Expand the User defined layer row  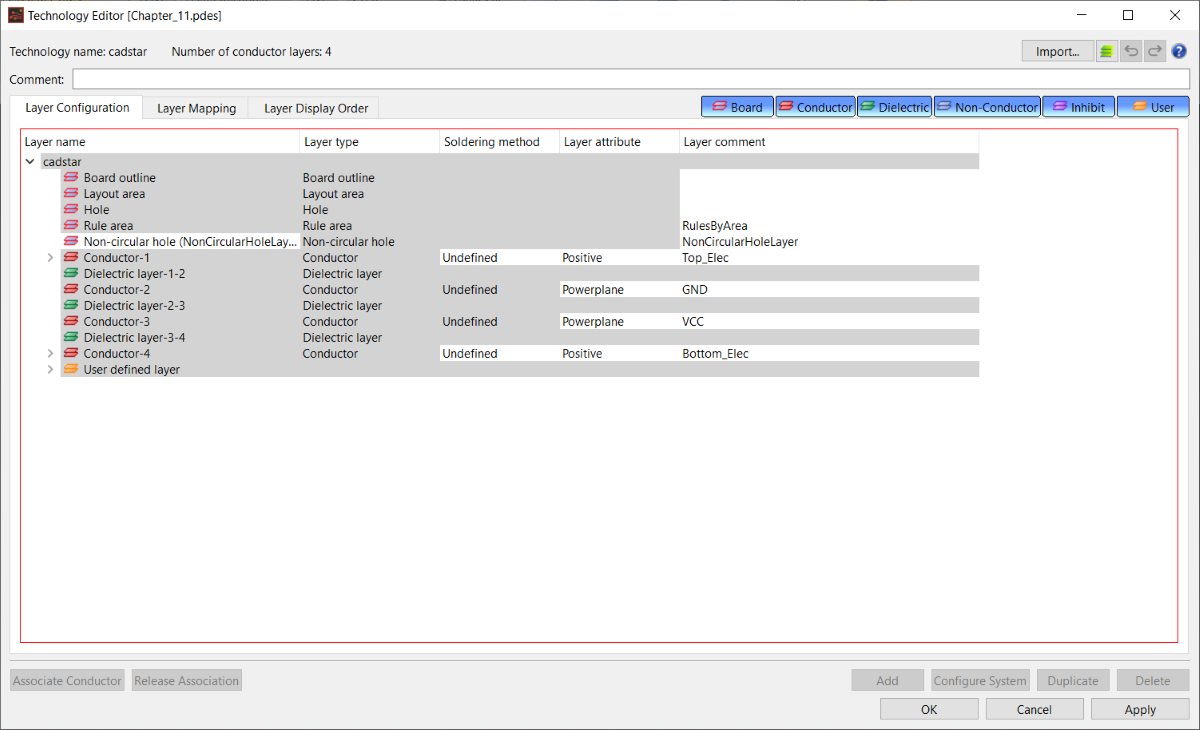pyautogui.click(x=50, y=370)
